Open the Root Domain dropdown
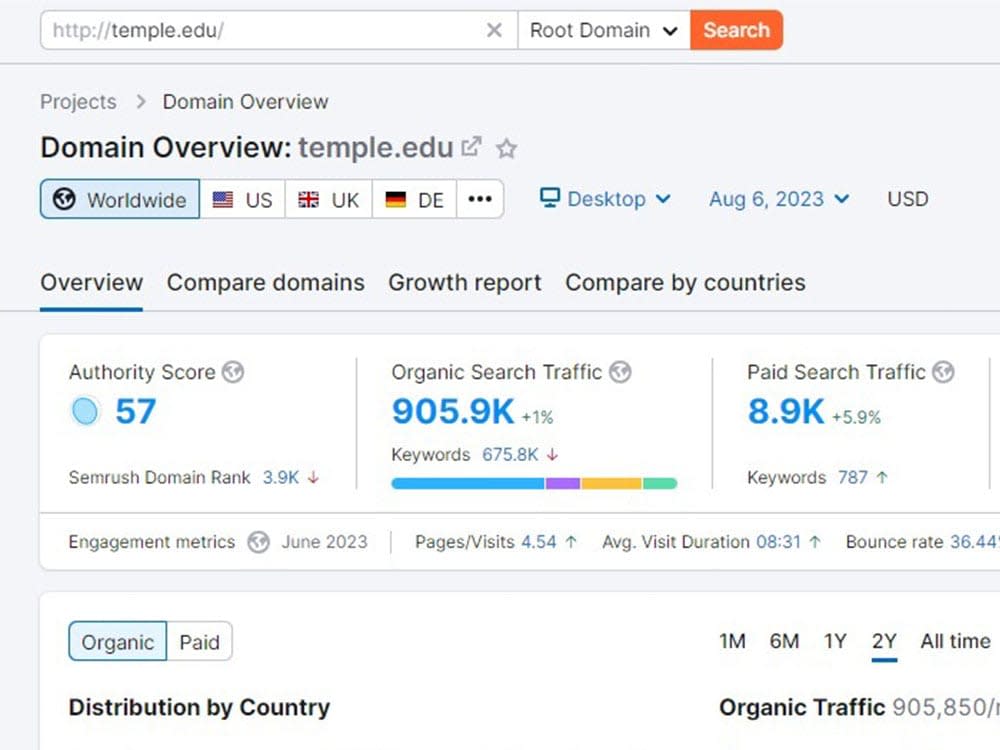This screenshot has height=750, width=1000. point(603,30)
